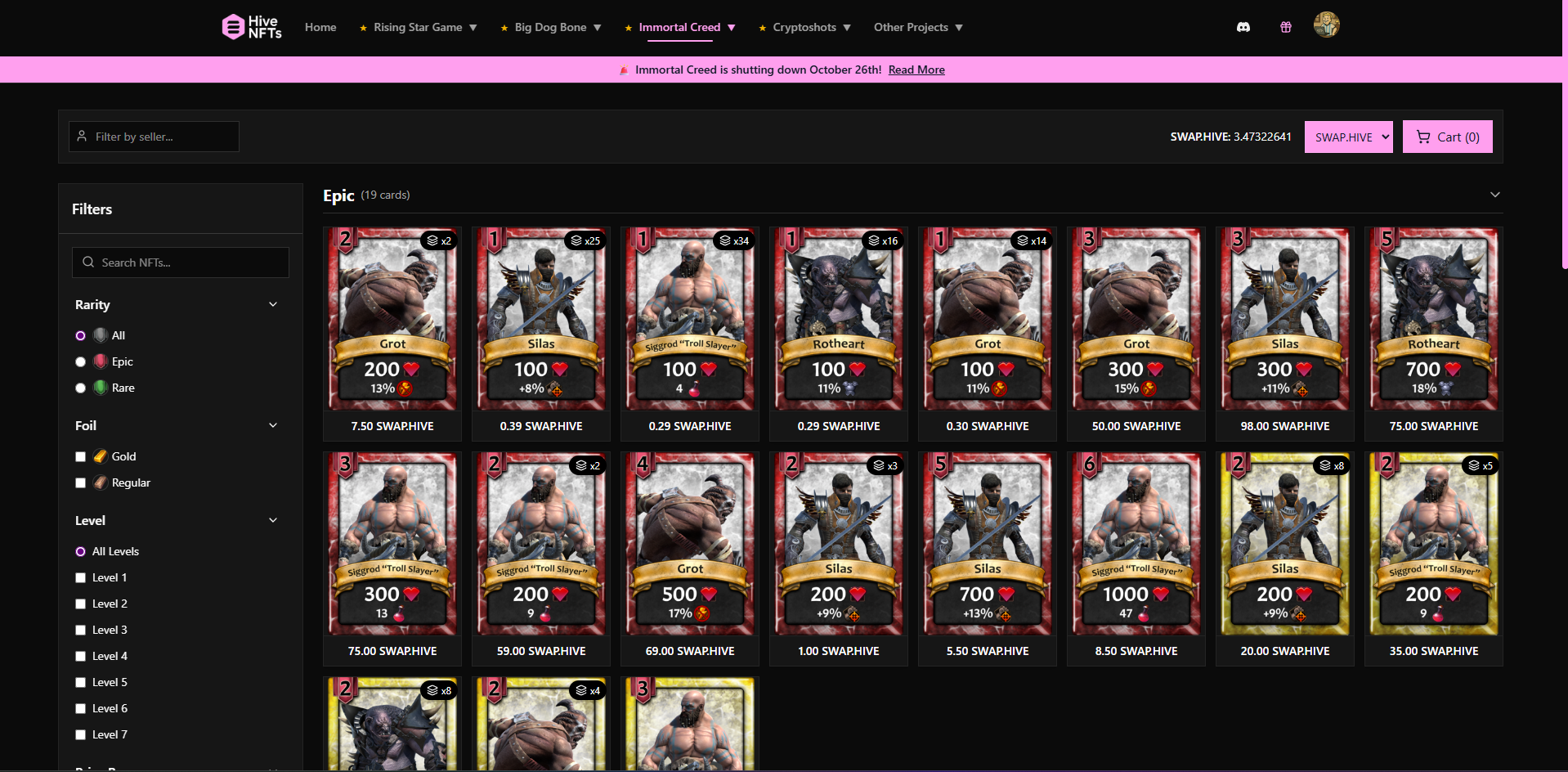Click stack x16 badge on Rotheart card

coord(883,240)
